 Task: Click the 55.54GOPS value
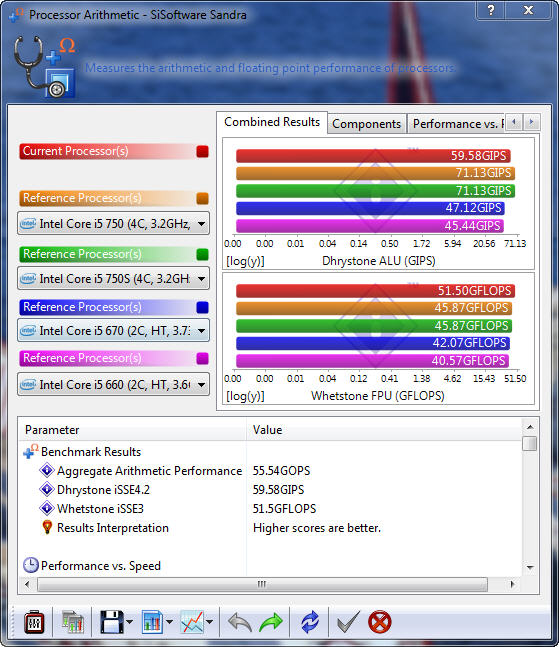[x=281, y=470]
